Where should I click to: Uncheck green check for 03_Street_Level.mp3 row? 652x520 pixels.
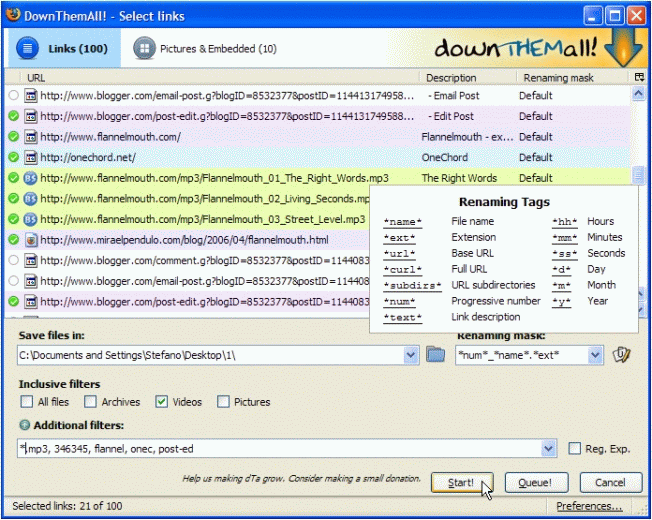[x=14, y=219]
